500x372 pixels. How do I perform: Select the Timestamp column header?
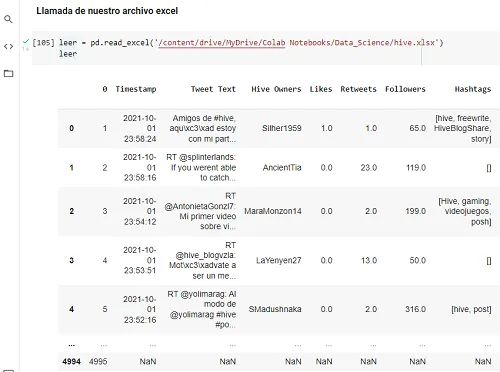[x=136, y=89]
